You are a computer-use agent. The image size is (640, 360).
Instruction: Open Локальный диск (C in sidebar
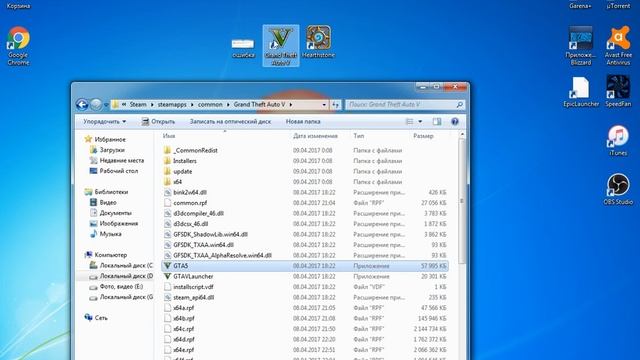click(121, 265)
